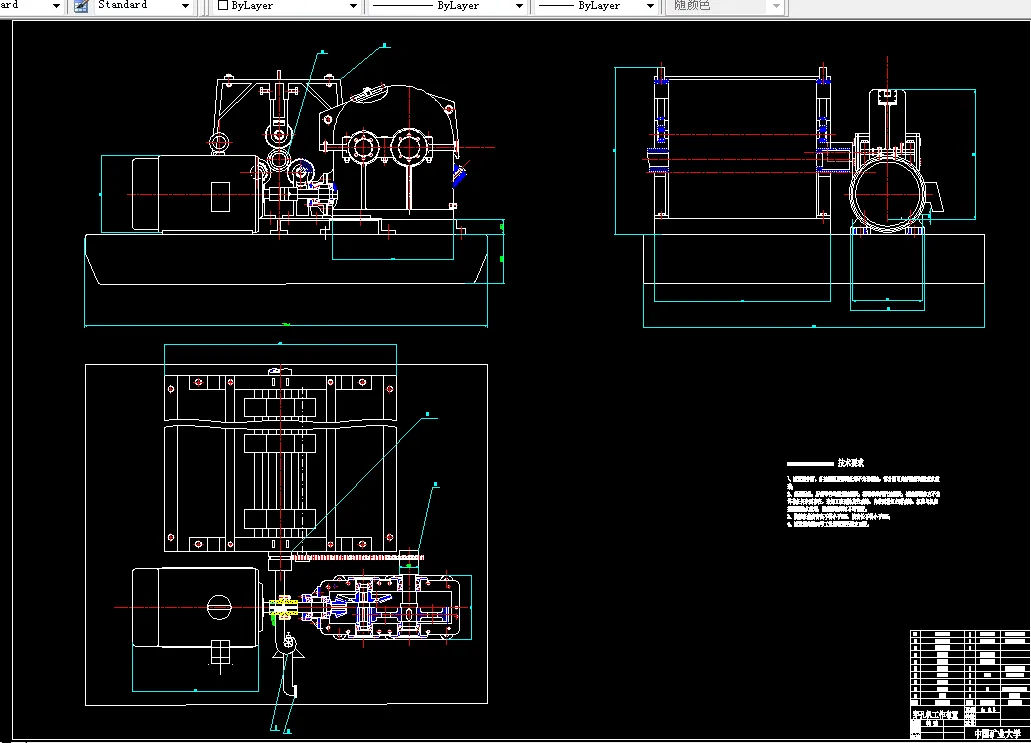This screenshot has width=1031, height=743.
Task: Open the linetype ByLayer dropdown after color control
Action: coord(518,6)
